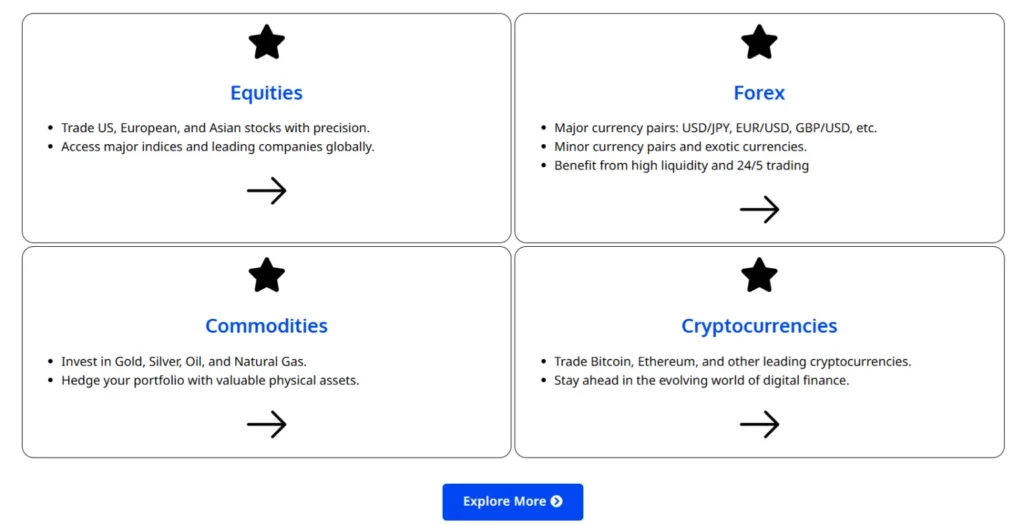Viewport: 1024px width, 525px height.
Task: Follow the arrow in the Forex card
Action: tap(759, 209)
